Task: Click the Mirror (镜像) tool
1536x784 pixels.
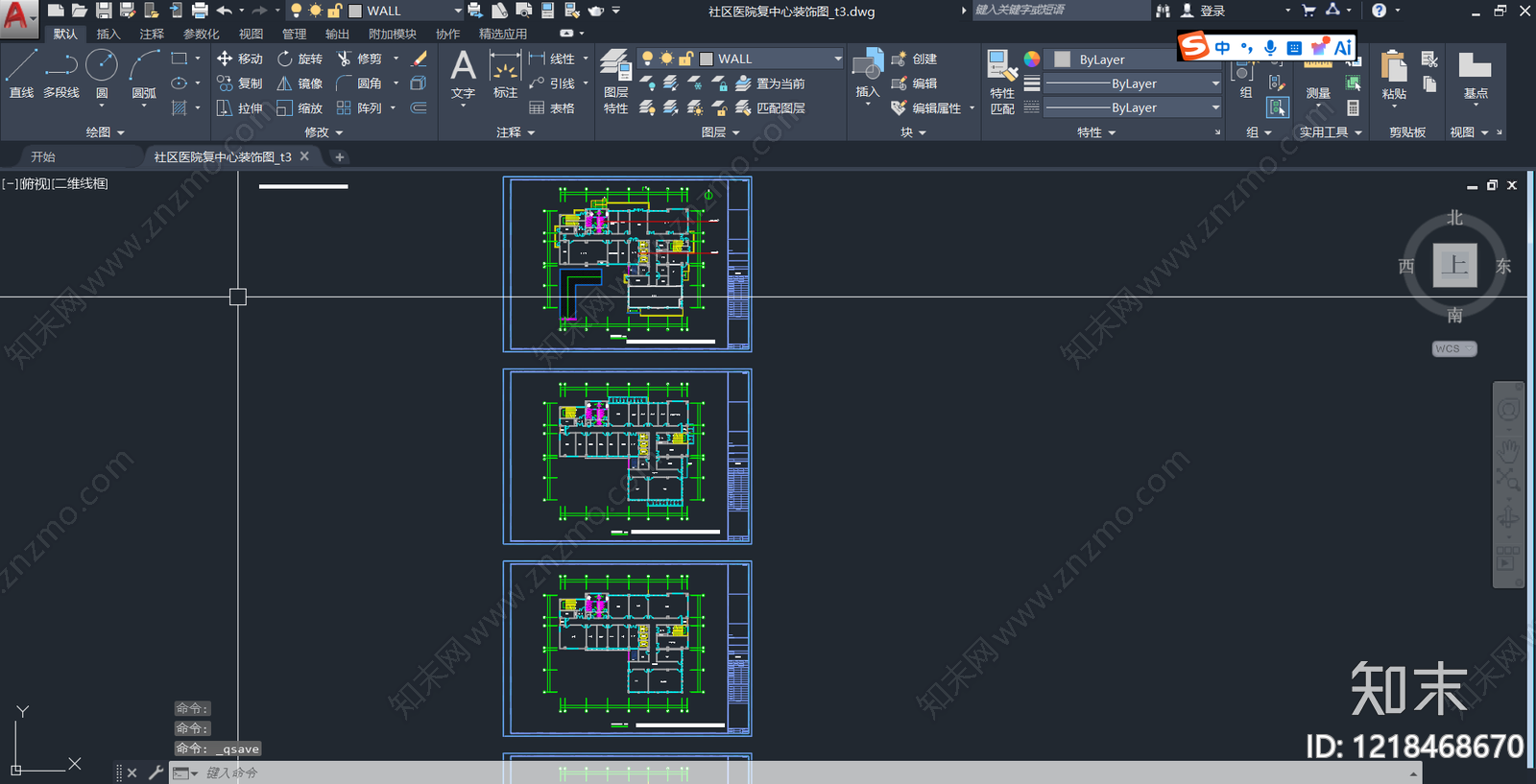Action: (x=300, y=83)
